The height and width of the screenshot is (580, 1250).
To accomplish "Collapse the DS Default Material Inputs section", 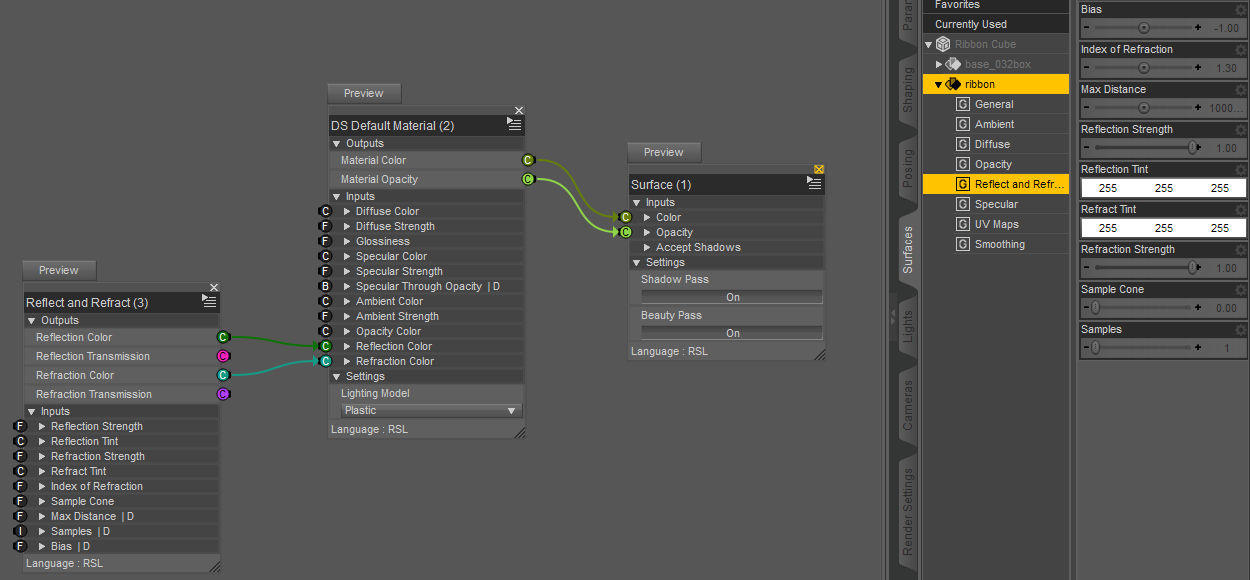I will [337, 197].
